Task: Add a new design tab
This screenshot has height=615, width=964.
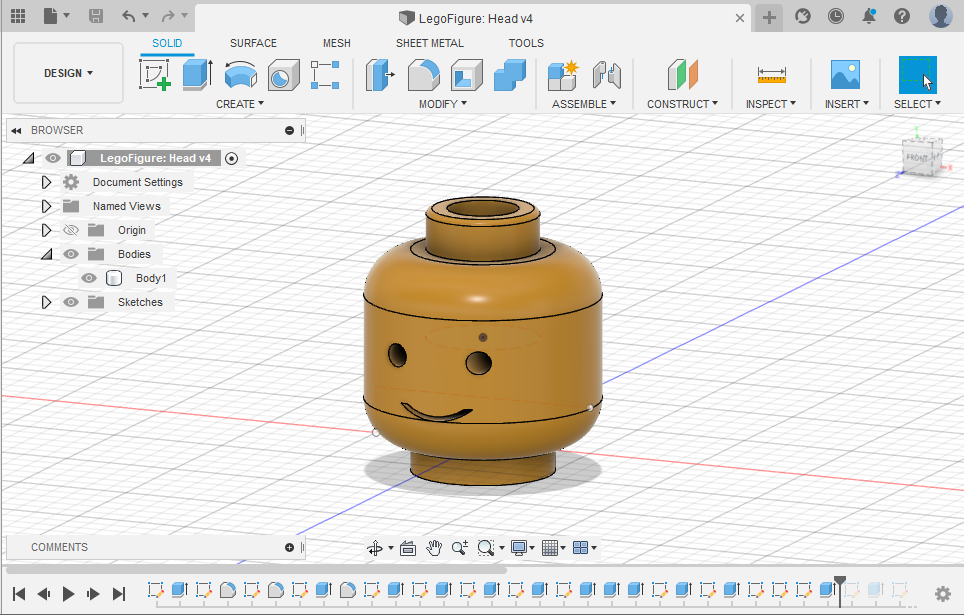Action: click(x=769, y=17)
